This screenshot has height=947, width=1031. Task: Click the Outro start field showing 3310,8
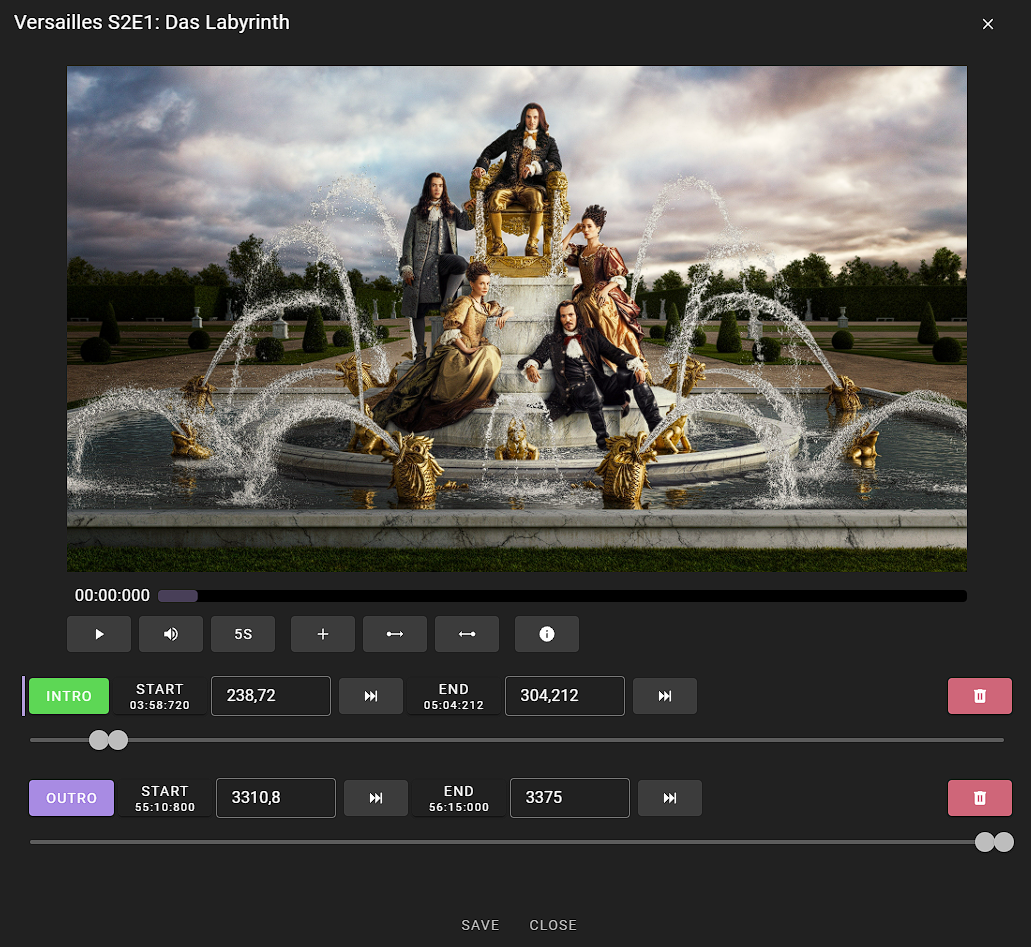pyautogui.click(x=276, y=798)
